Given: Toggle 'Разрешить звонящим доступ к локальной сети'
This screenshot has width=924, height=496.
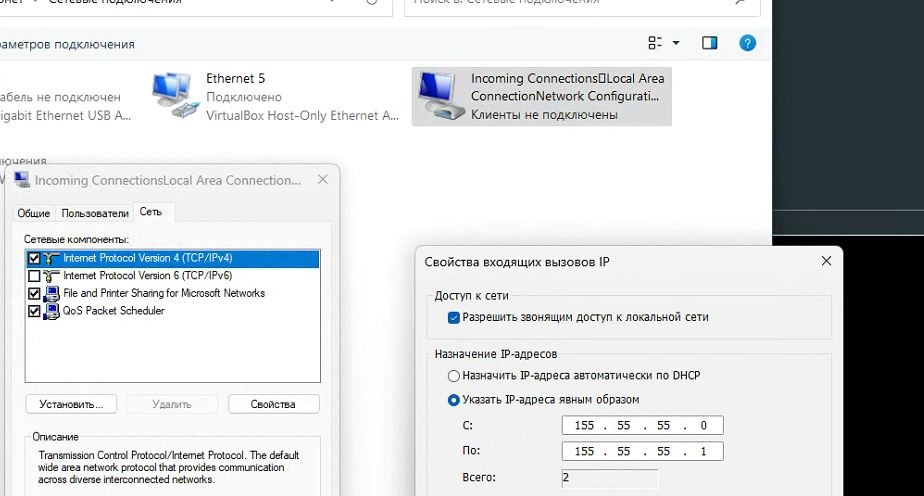Looking at the screenshot, I should [x=454, y=318].
